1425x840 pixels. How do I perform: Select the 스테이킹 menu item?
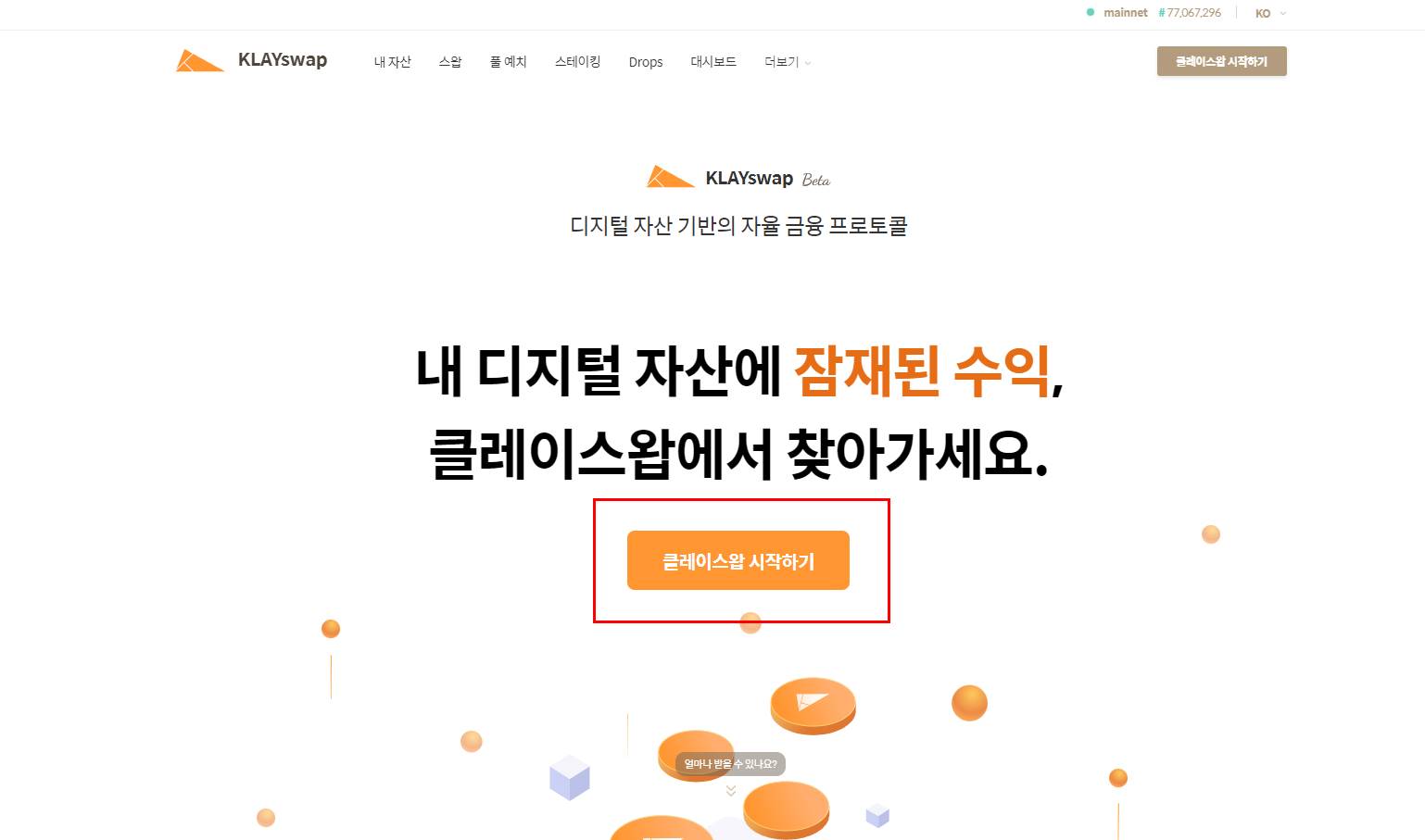click(577, 62)
